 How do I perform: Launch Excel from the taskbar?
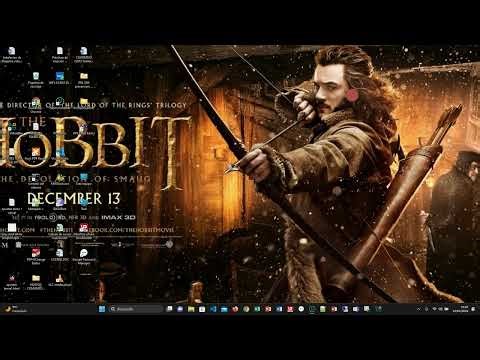coord(257,309)
